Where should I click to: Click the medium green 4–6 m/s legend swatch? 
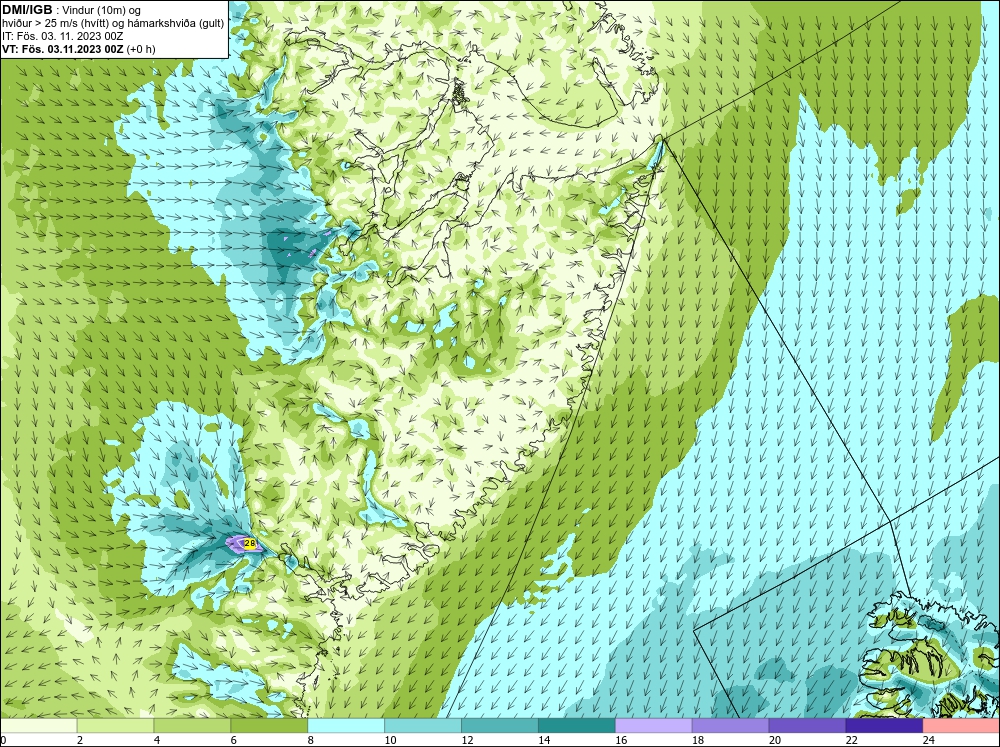pos(192,726)
